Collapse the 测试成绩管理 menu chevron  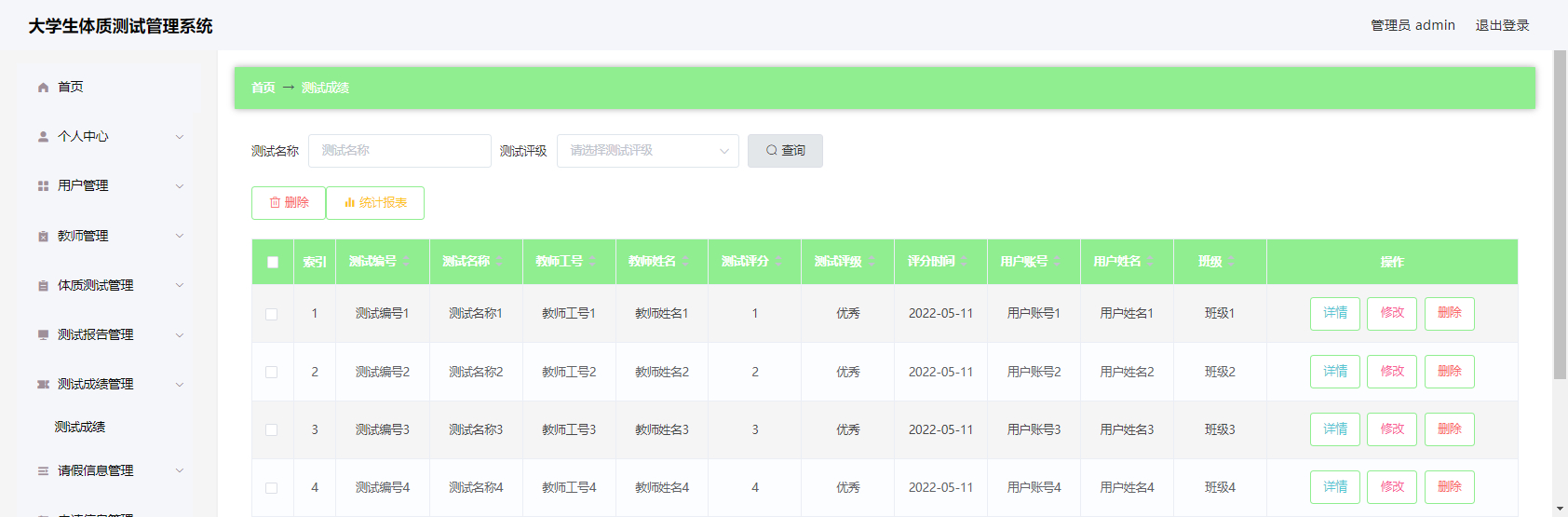[180, 384]
